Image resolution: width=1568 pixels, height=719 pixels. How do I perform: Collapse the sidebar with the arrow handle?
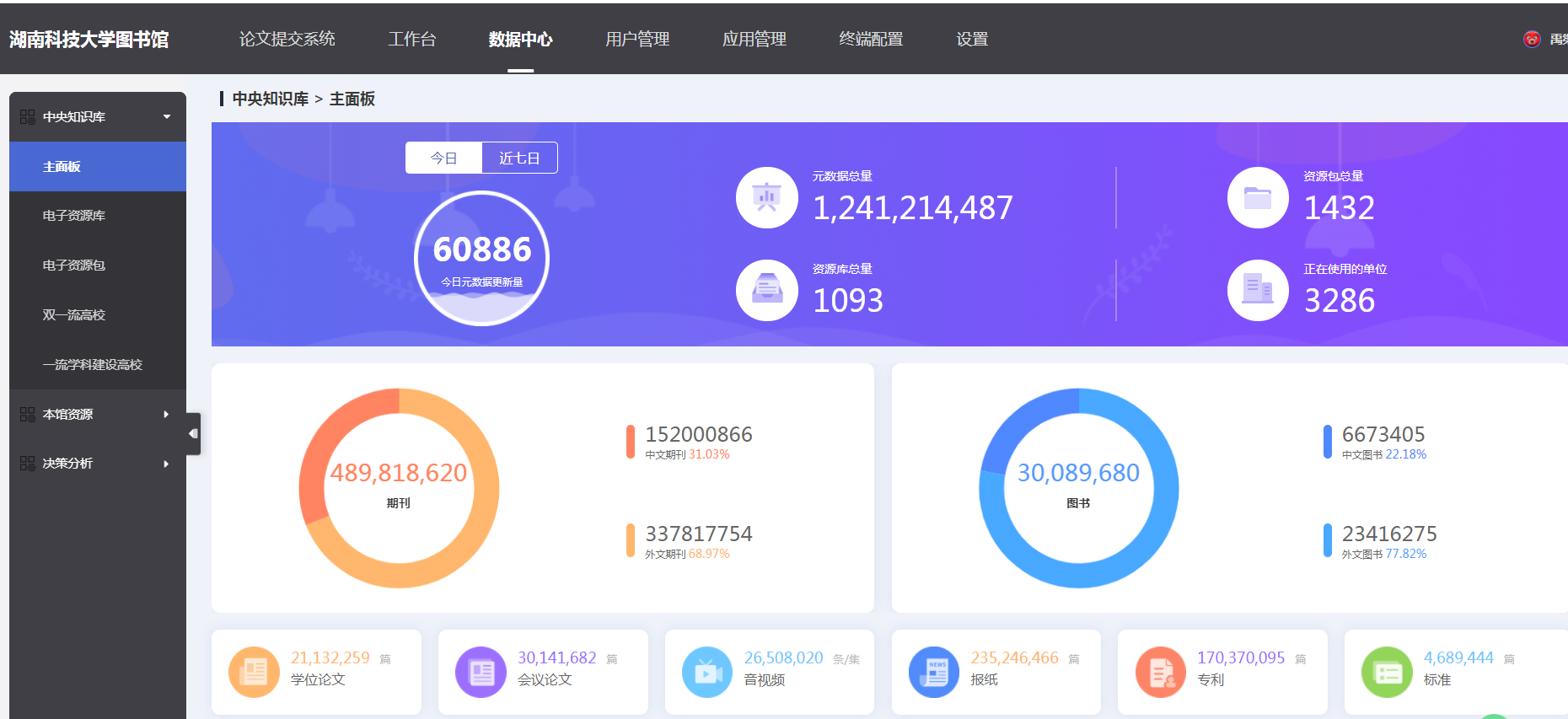coord(194,433)
